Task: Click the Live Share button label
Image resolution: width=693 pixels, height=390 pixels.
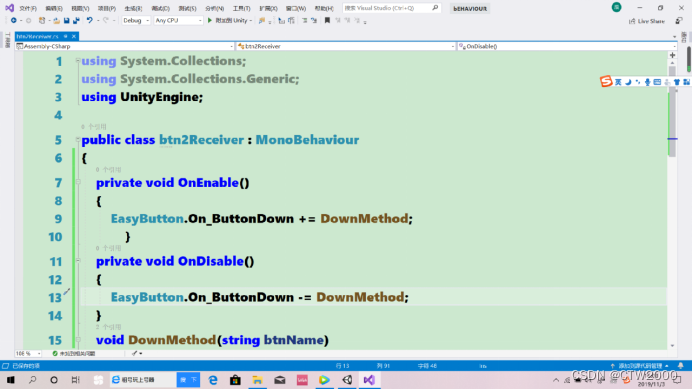Action: coord(651,21)
